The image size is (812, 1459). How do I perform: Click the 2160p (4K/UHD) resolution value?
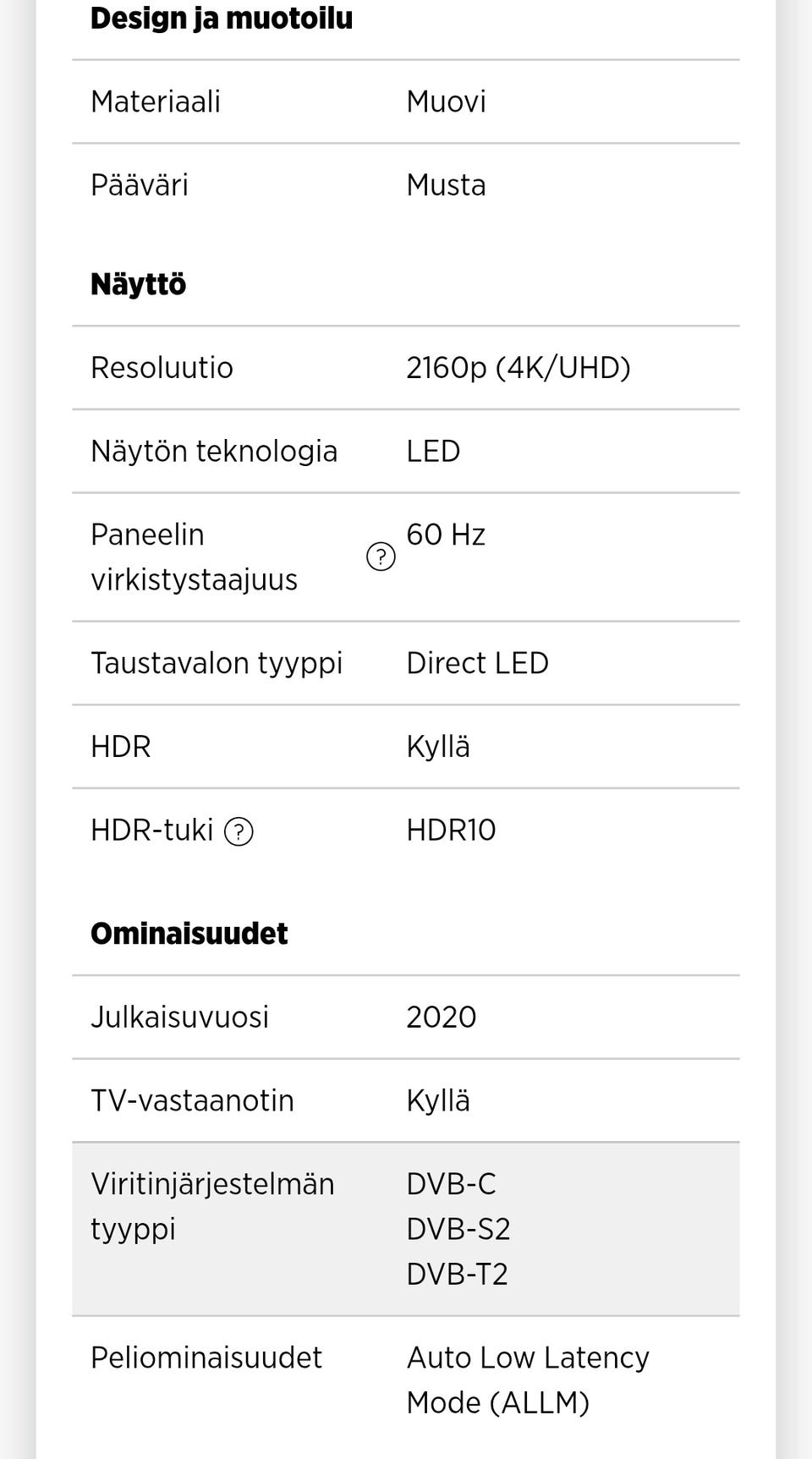point(518,368)
